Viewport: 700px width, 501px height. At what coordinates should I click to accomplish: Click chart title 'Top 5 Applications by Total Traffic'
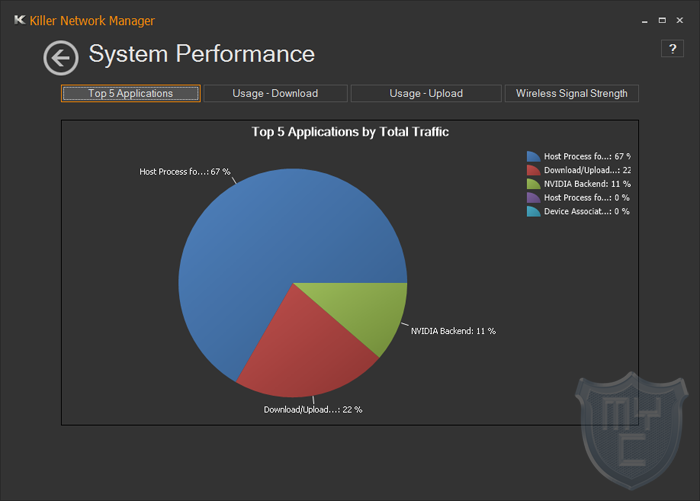tap(350, 132)
